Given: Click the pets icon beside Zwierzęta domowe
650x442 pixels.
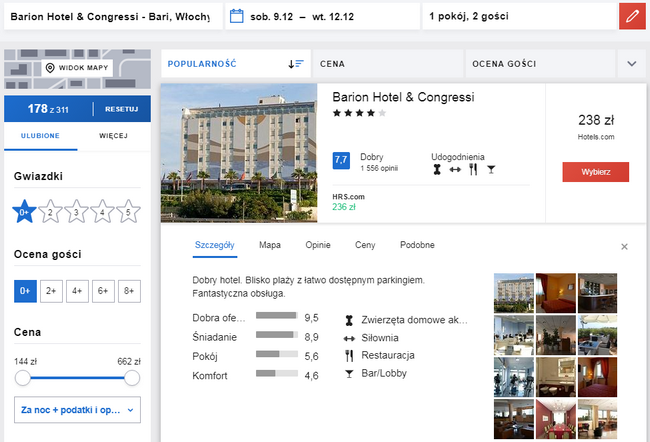Looking at the screenshot, I should tap(349, 320).
